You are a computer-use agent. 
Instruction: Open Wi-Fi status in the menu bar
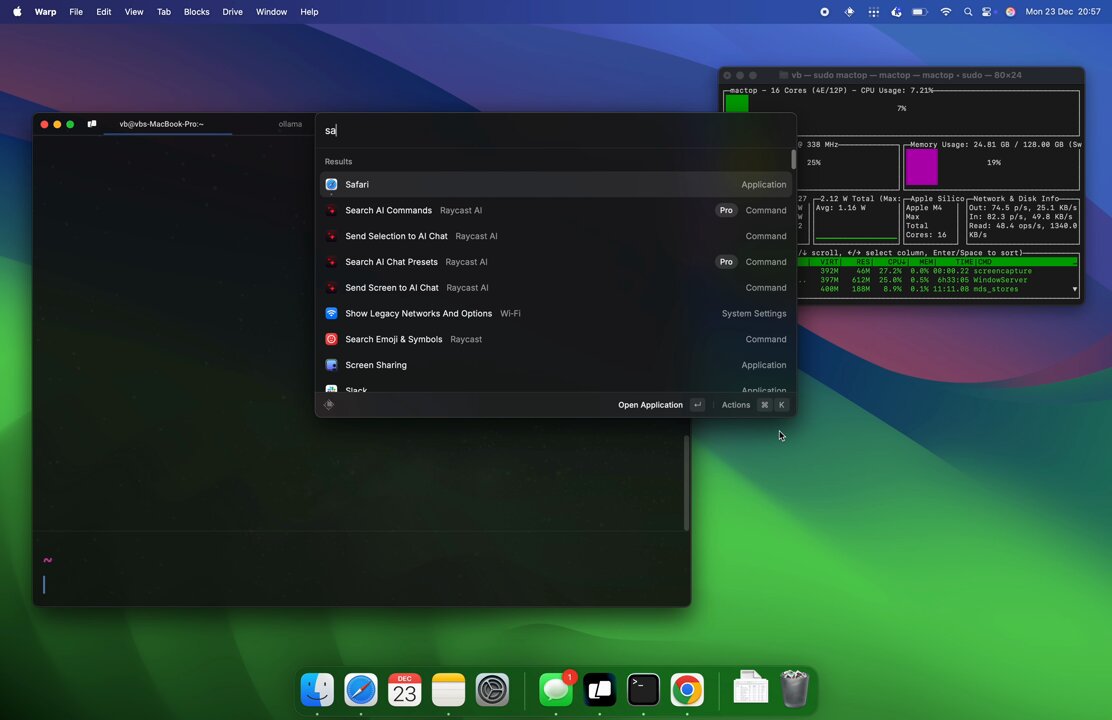(x=945, y=12)
